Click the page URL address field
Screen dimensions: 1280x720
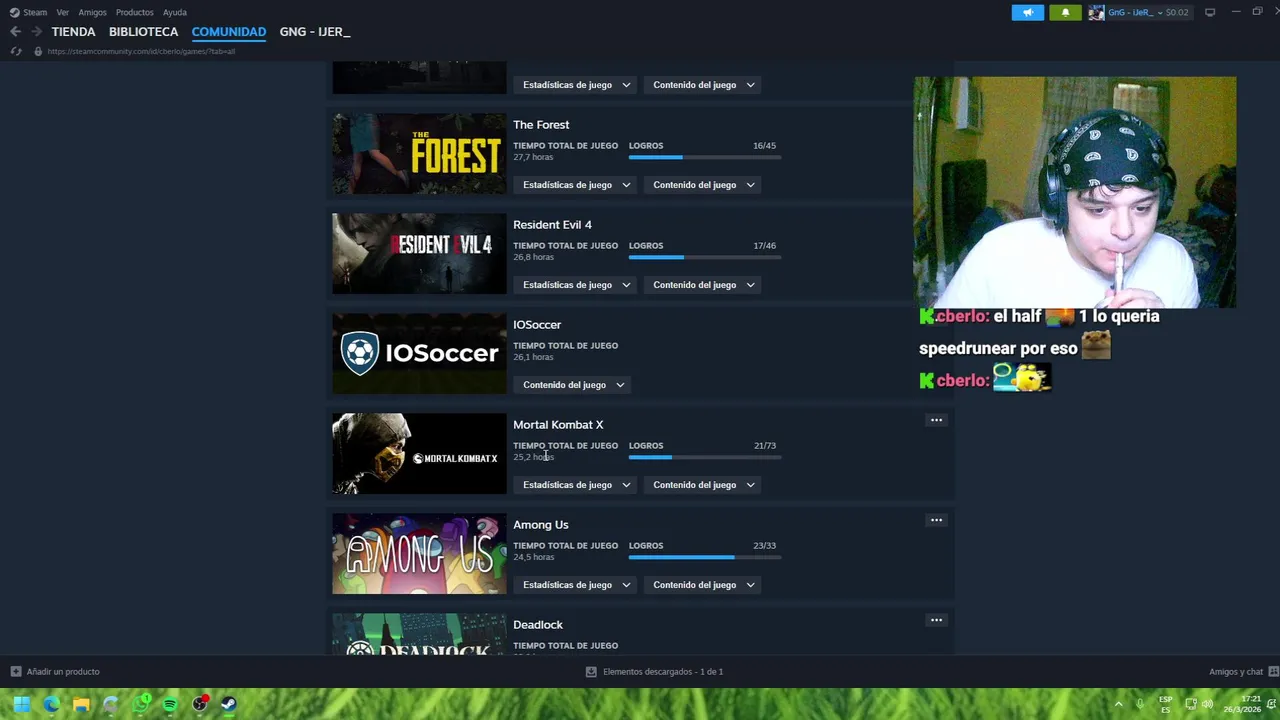pyautogui.click(x=141, y=51)
